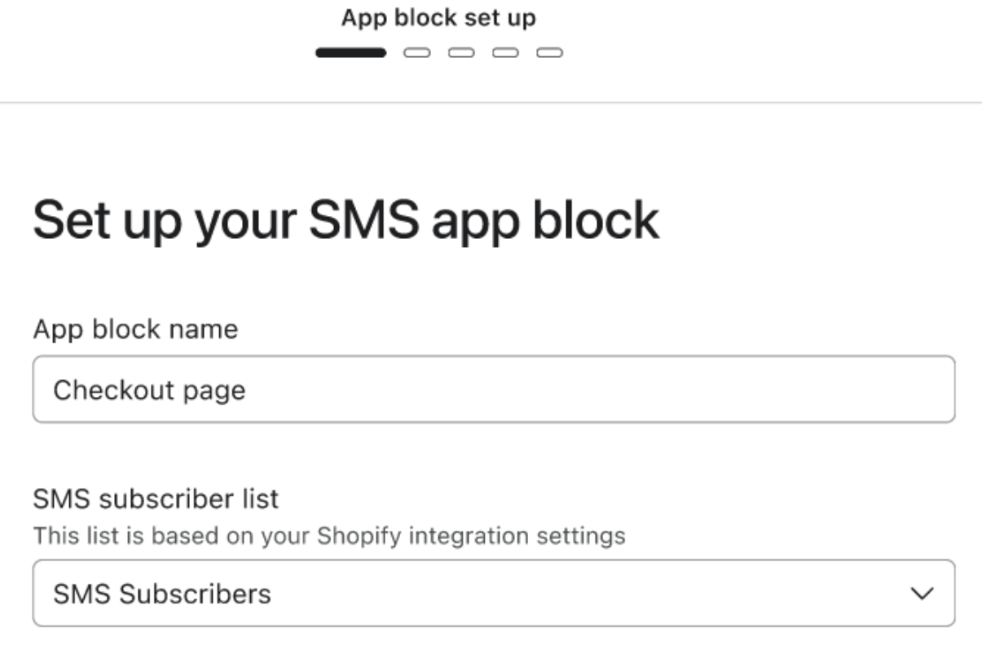The width and height of the screenshot is (982, 646).
Task: Click the 'Set up your SMS app block' heading
Action: tap(346, 220)
